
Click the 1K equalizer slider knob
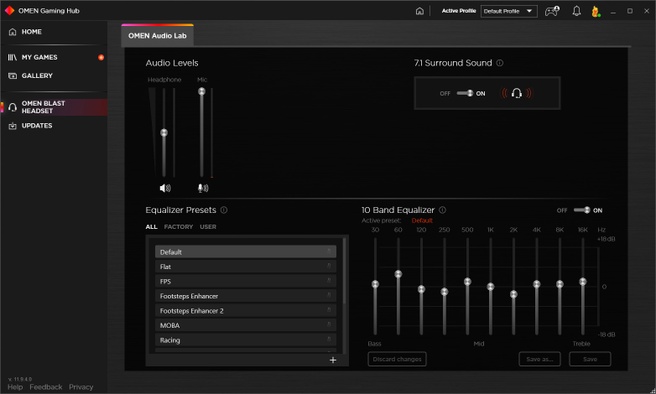(490, 287)
